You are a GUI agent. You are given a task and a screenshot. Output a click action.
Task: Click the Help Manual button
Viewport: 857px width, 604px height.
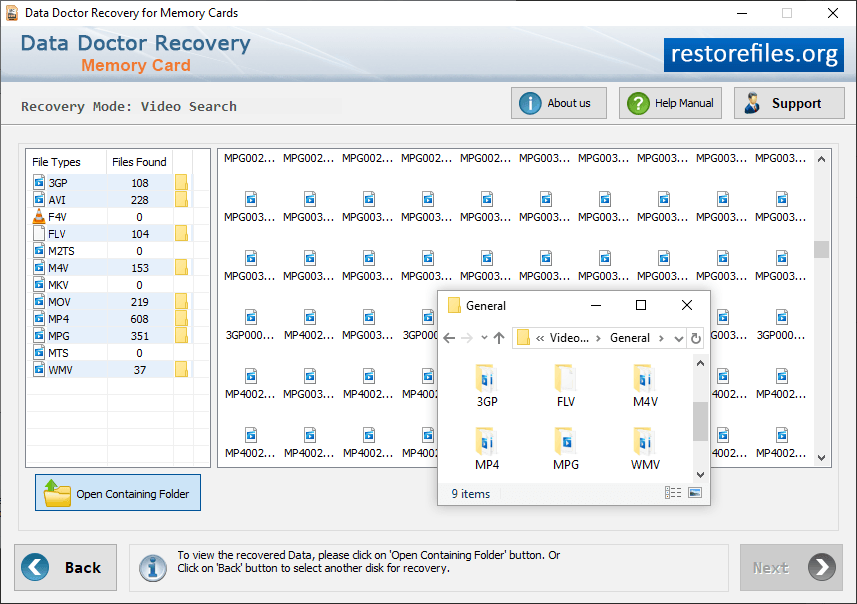670,103
